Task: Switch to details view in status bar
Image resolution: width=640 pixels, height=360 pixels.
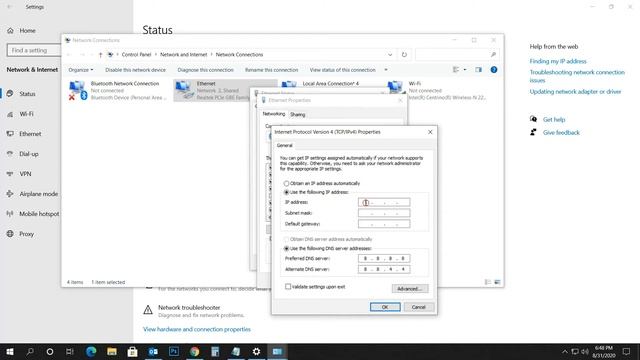Action: [488, 282]
